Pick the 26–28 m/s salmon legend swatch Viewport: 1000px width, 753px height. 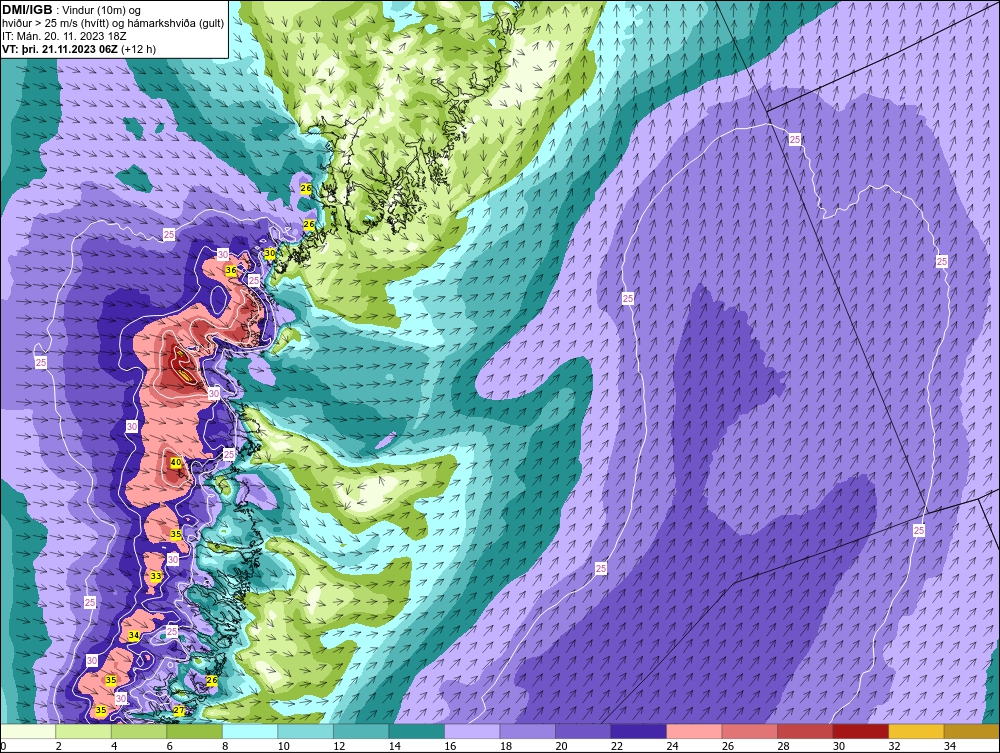coord(749,731)
